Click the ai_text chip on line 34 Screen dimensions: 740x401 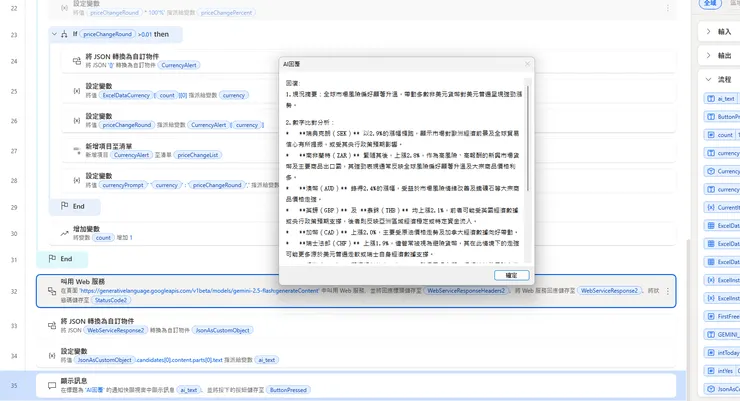point(267,360)
